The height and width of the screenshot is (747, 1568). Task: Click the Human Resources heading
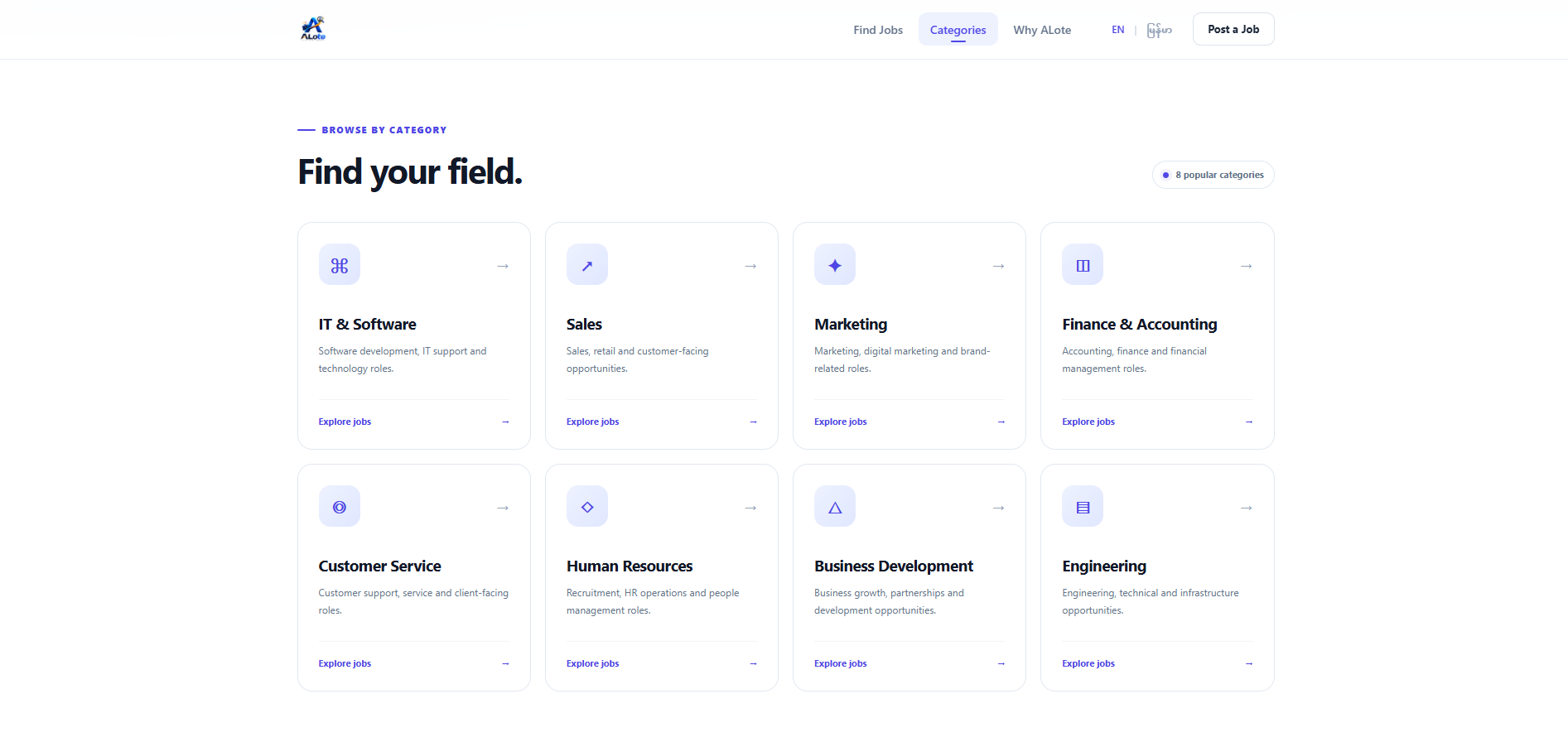click(630, 566)
